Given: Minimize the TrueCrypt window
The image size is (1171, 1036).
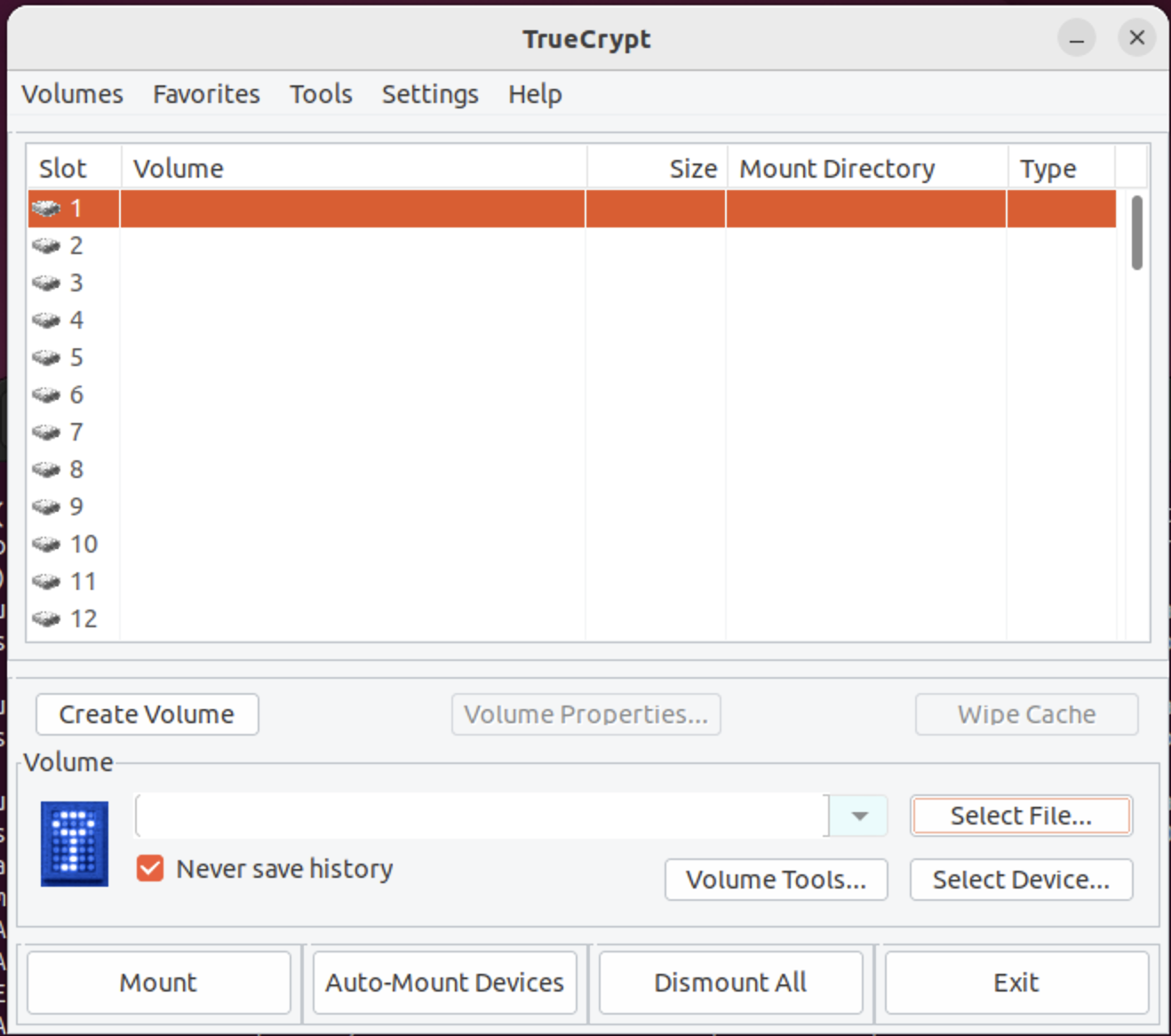Looking at the screenshot, I should [1076, 38].
